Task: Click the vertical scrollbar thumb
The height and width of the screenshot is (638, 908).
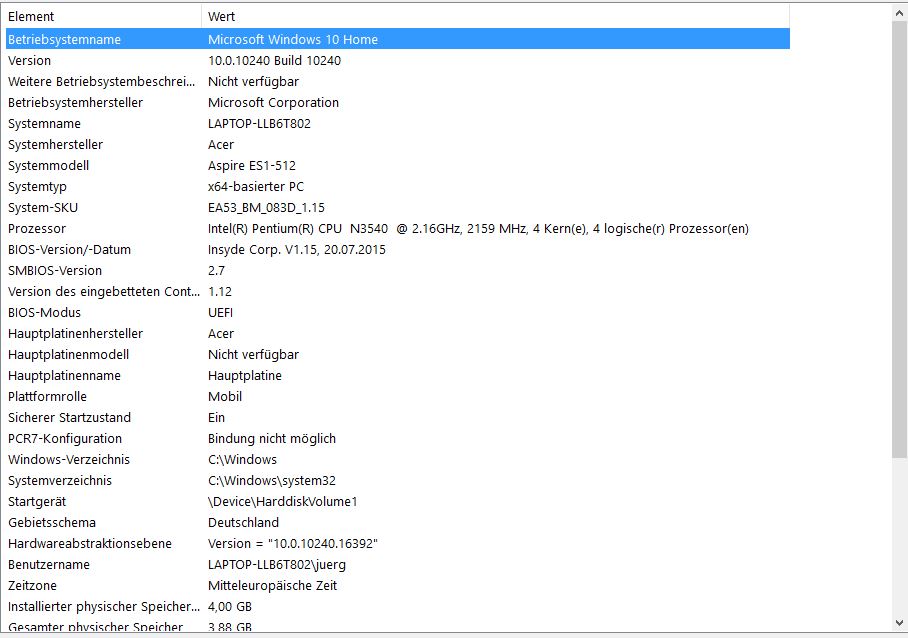Action: (899, 238)
